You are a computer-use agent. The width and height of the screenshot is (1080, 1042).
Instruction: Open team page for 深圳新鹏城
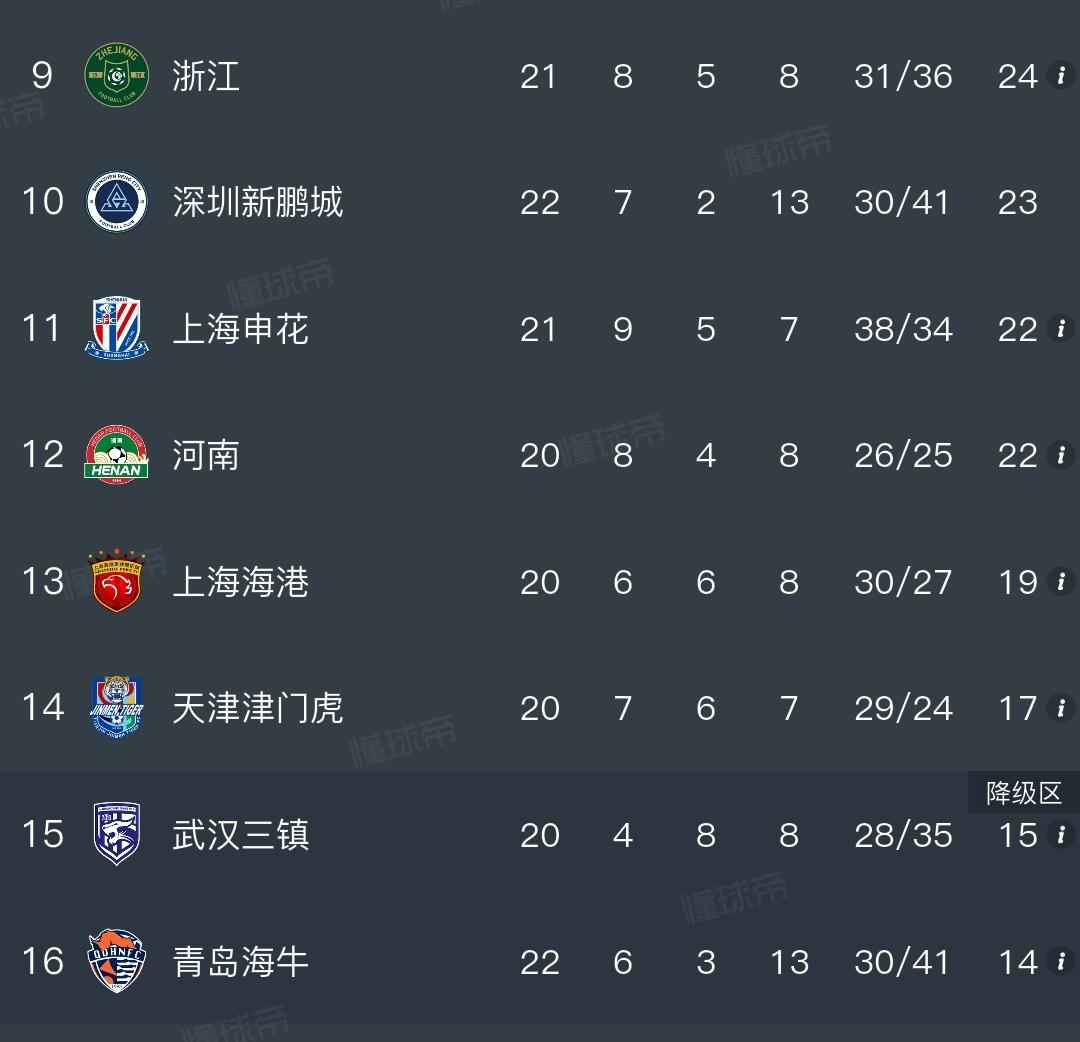click(x=258, y=202)
